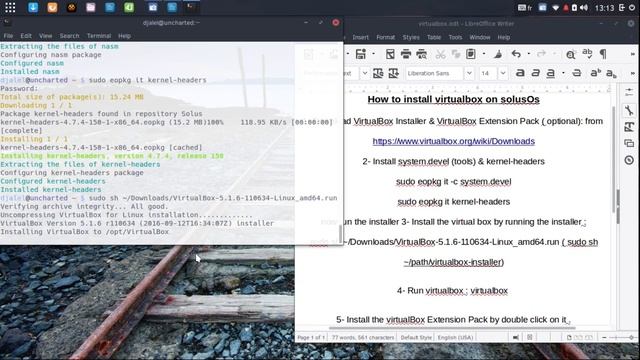Click the word count status field
The image size is (640, 360).
(363, 338)
